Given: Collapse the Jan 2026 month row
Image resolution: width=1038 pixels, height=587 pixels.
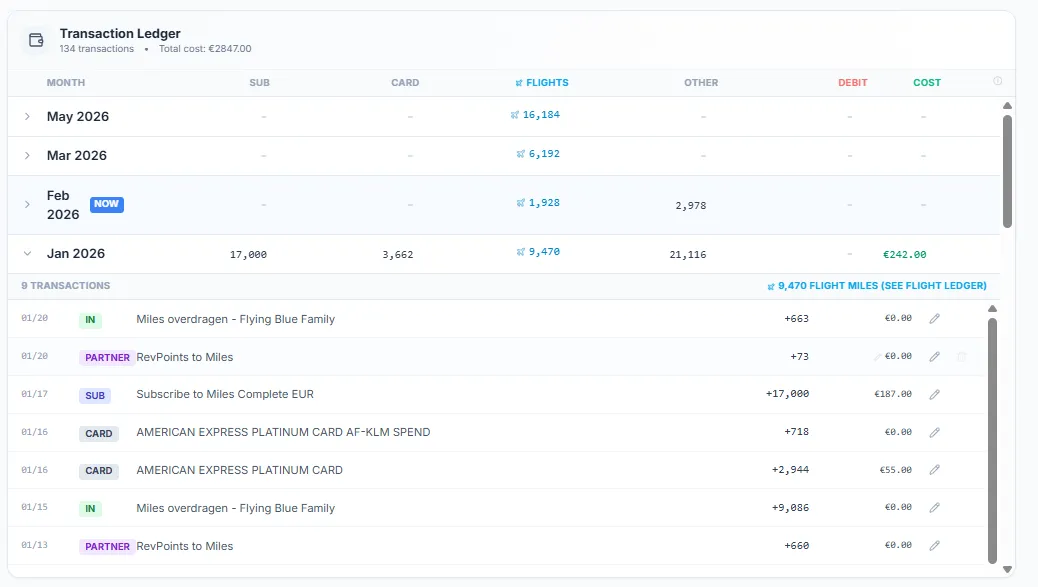Looking at the screenshot, I should tap(27, 253).
